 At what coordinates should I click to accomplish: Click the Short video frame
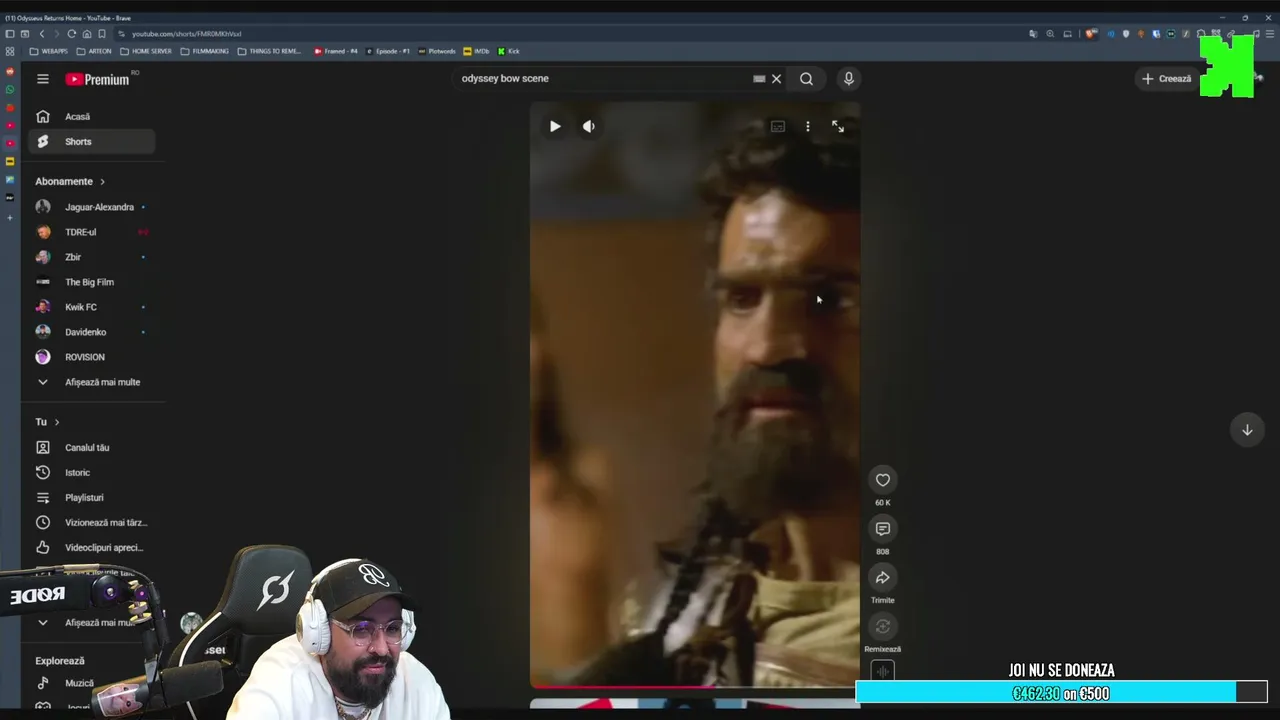(x=695, y=395)
